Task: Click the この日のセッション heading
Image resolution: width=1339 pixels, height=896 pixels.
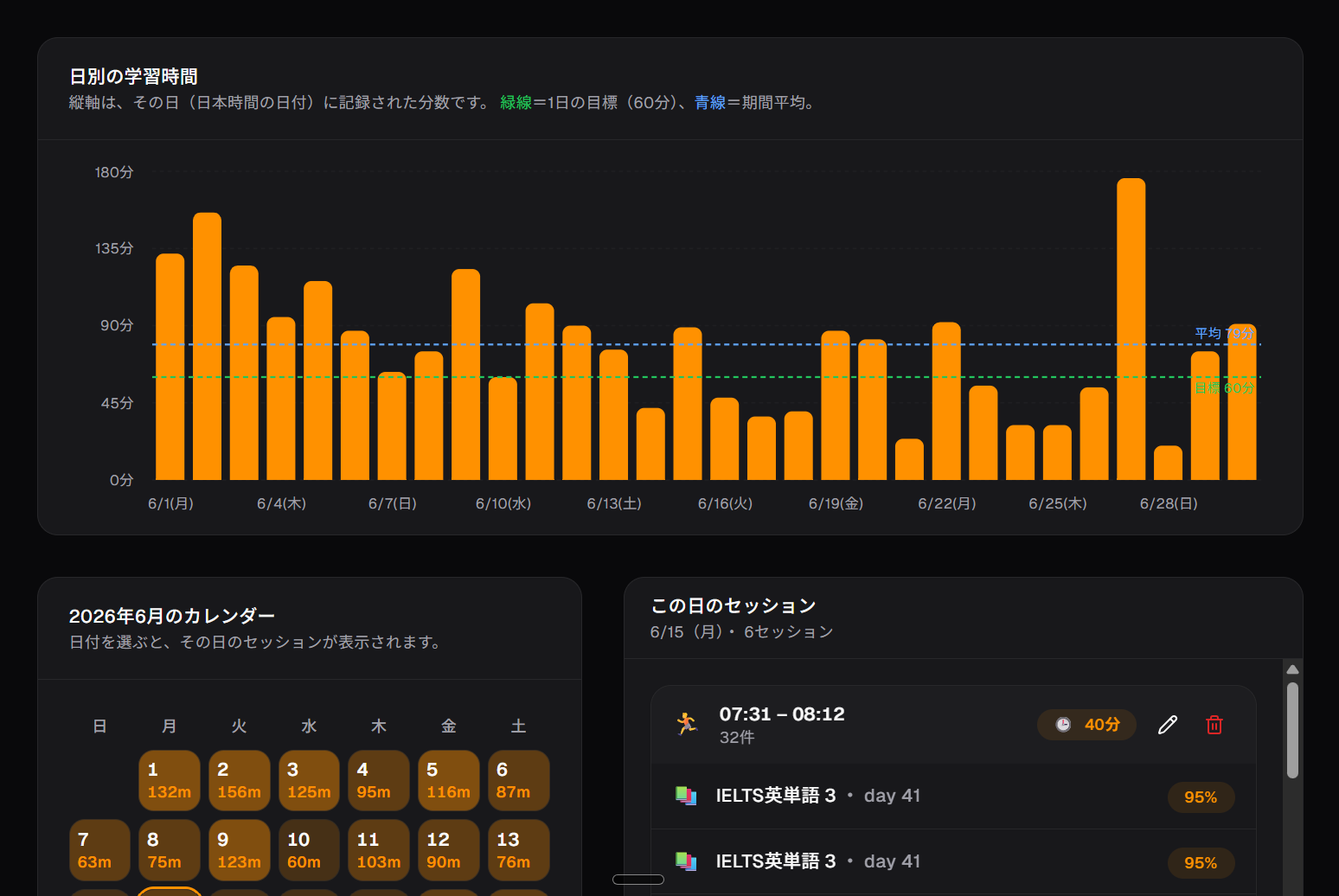Action: coord(734,605)
